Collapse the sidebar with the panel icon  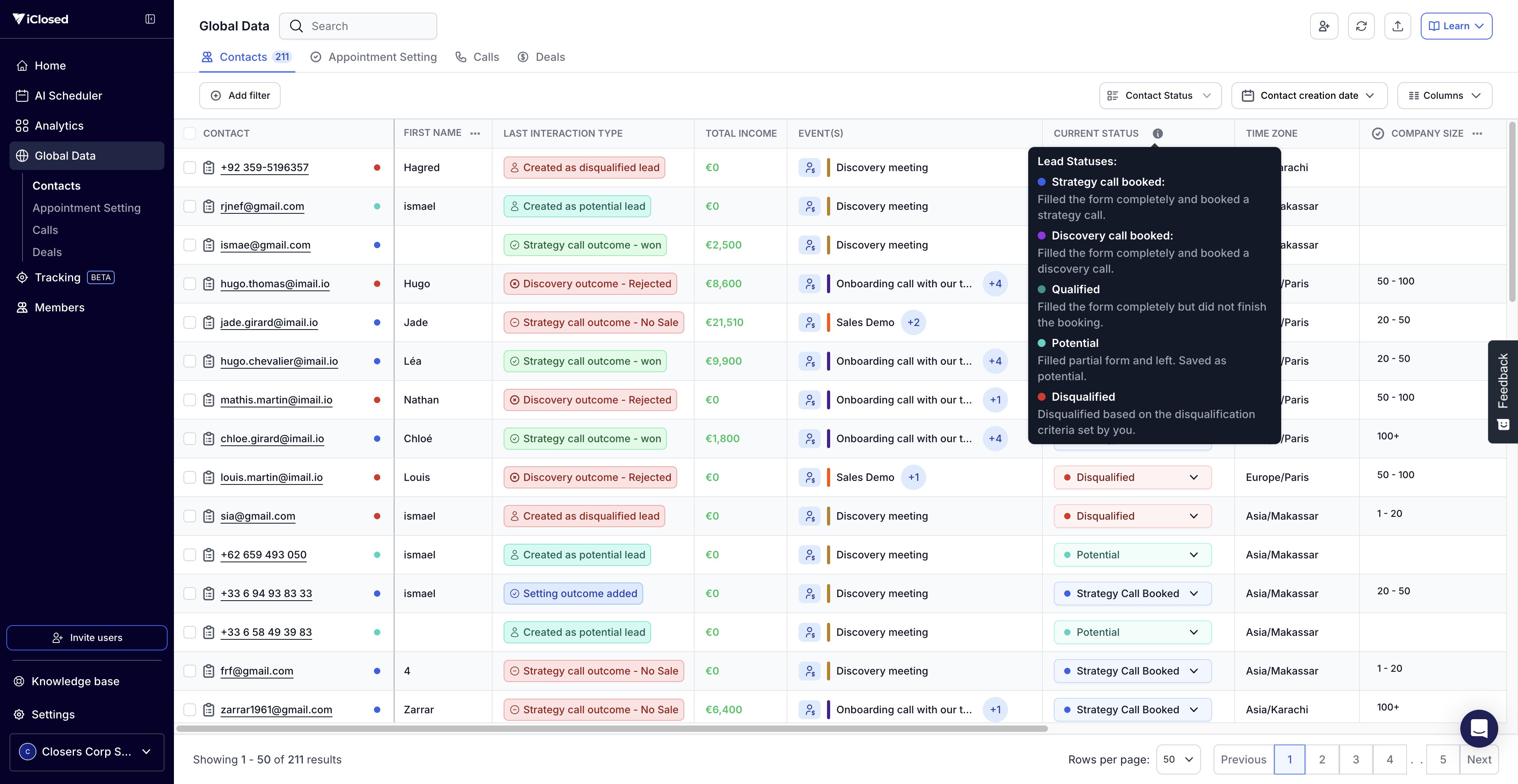(x=150, y=19)
